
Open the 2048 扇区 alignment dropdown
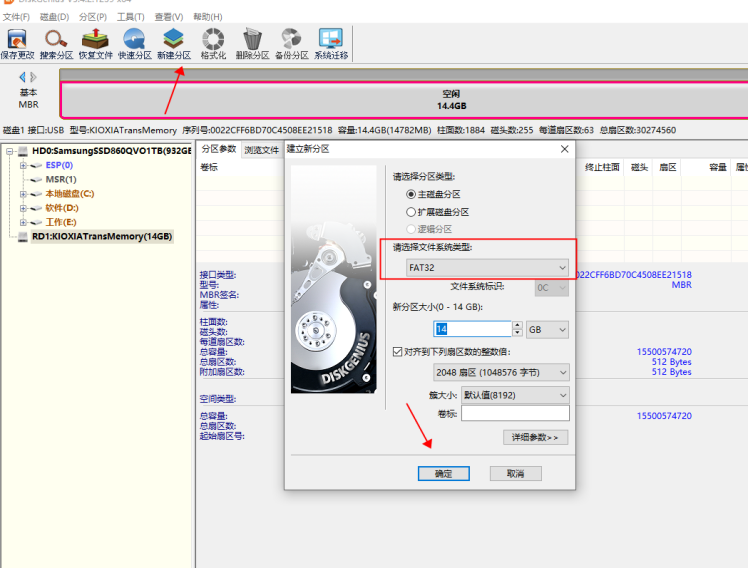(x=501, y=372)
